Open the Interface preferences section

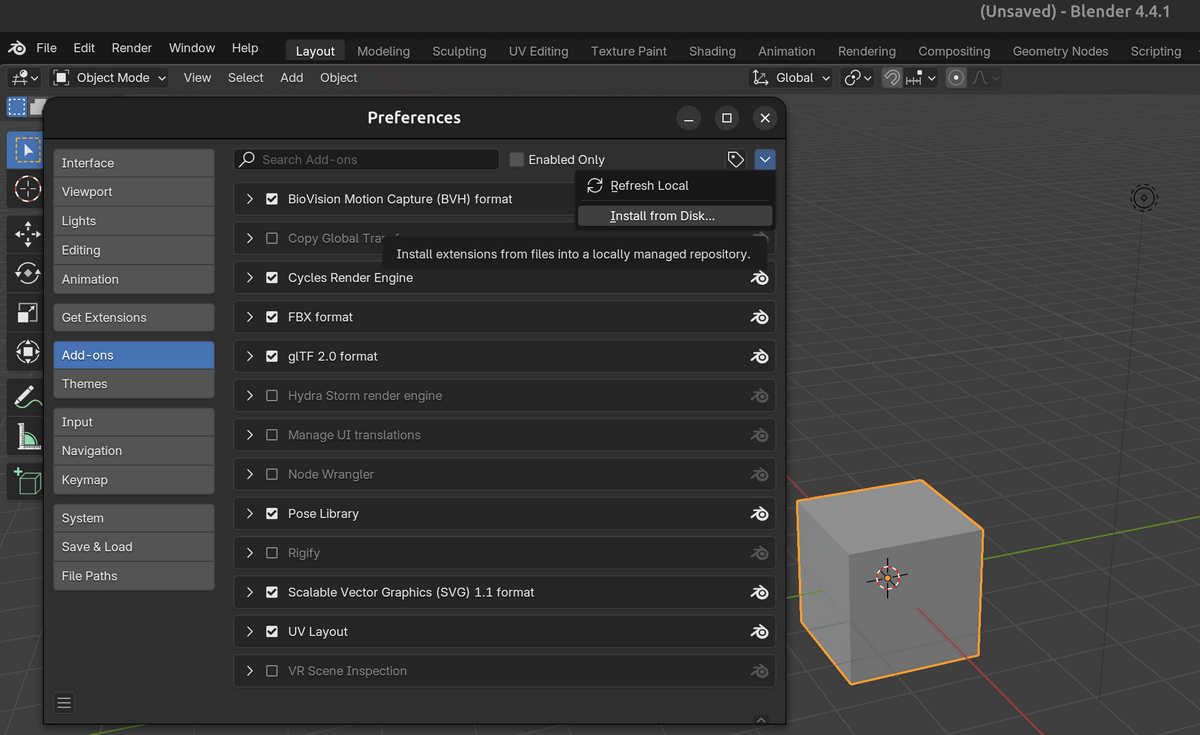[134, 163]
